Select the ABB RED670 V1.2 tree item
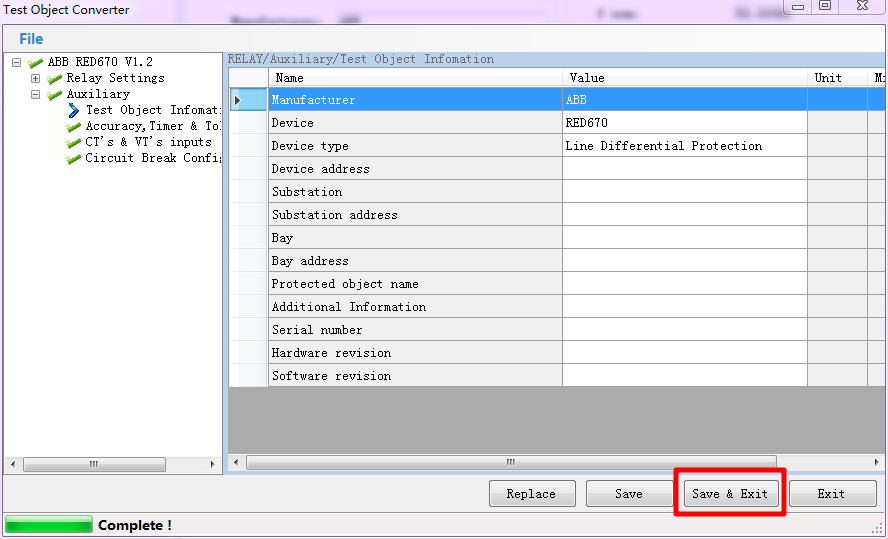888x539 pixels. [x=100, y=62]
